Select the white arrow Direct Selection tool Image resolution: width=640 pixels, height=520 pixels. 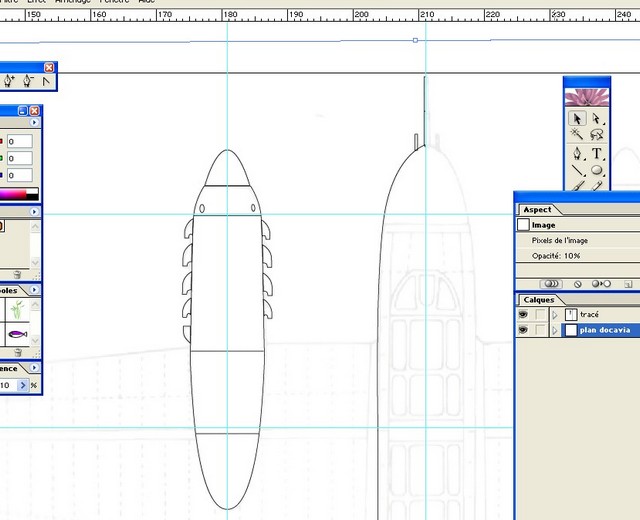(x=596, y=119)
